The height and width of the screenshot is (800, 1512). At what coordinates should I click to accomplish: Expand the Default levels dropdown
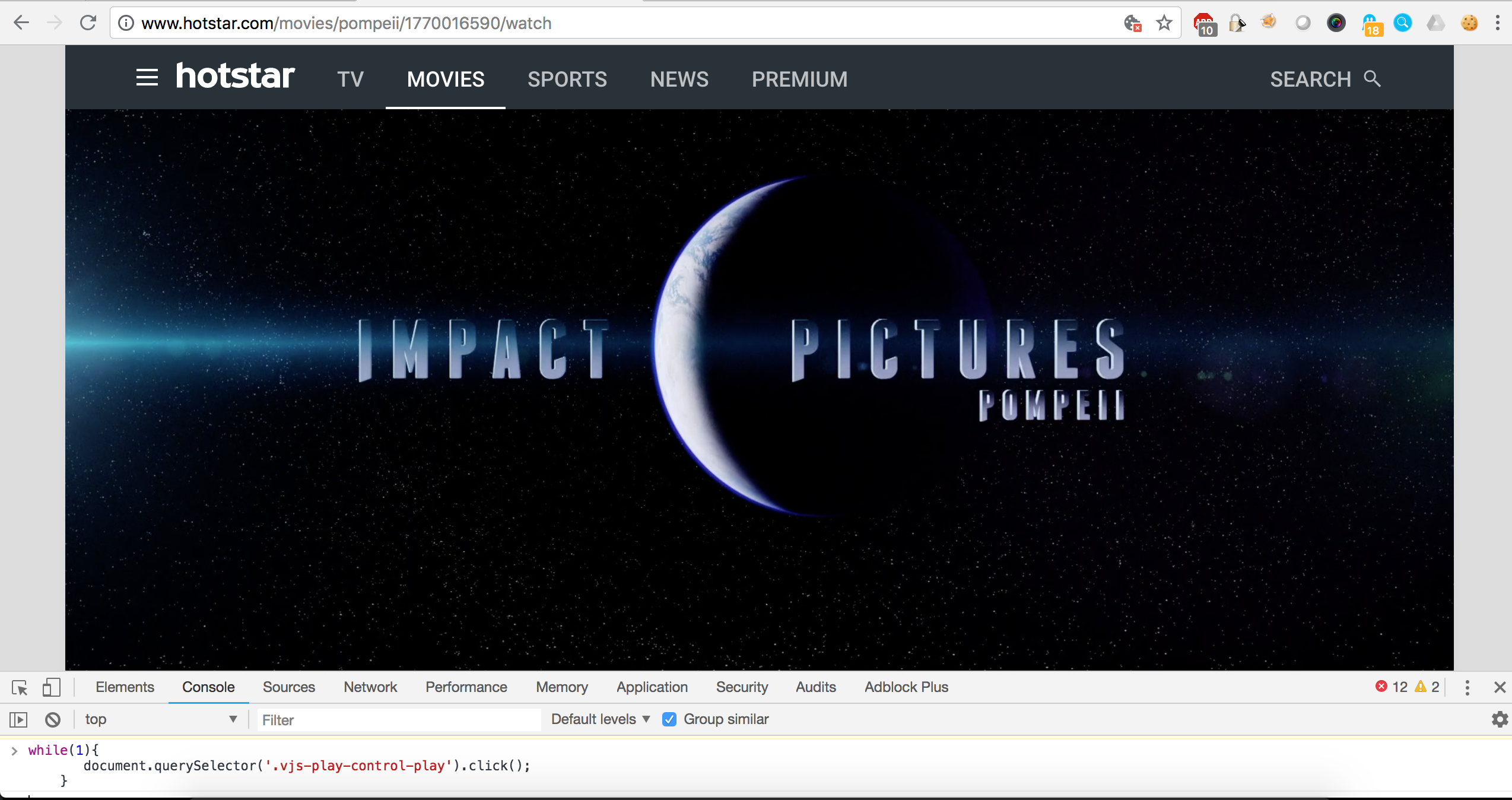pos(601,719)
